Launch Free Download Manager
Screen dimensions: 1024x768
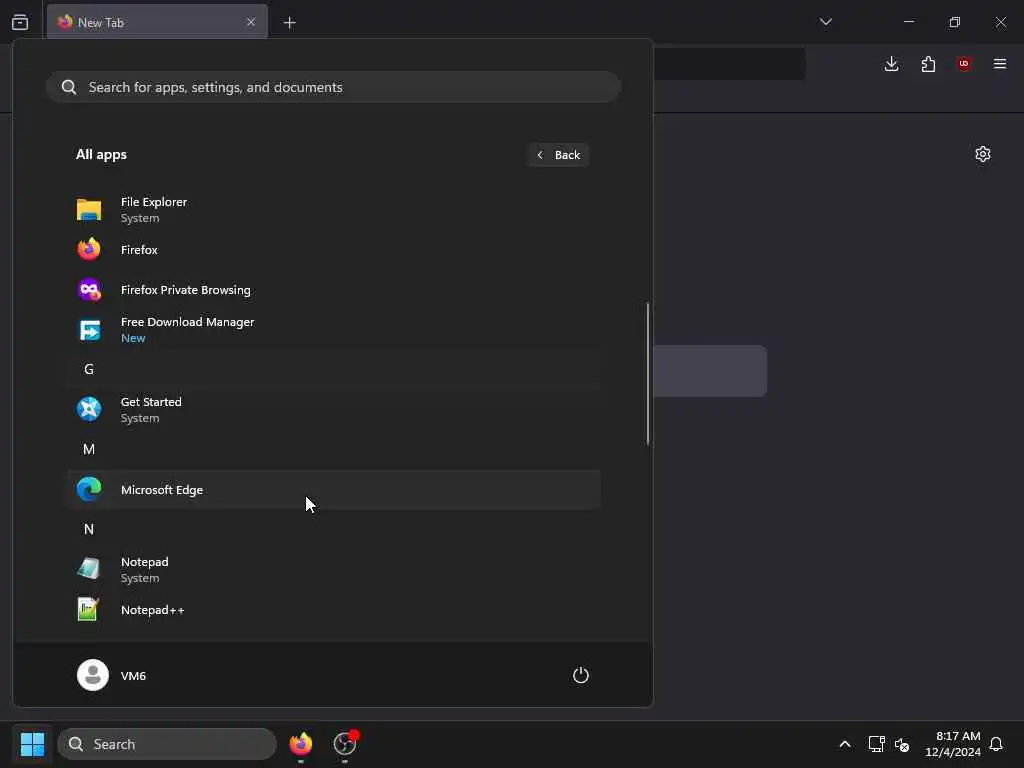333,330
